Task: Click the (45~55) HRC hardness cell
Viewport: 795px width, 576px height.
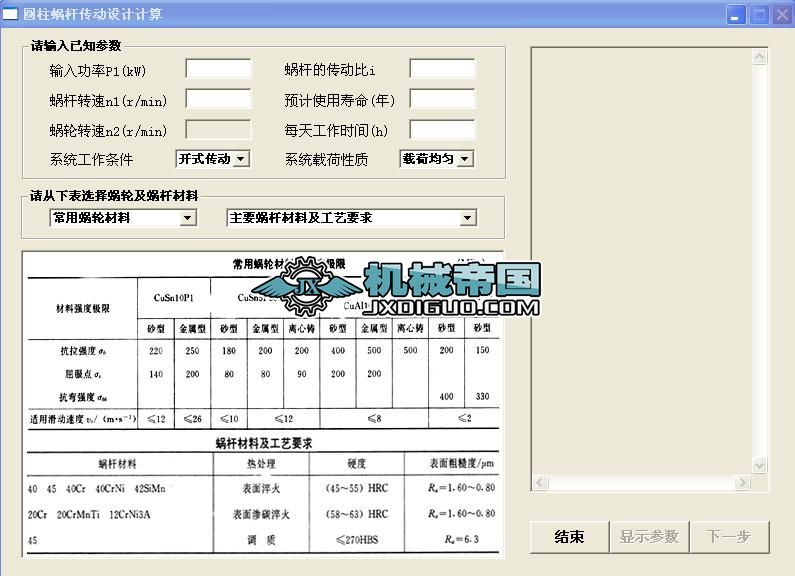Action: [357, 488]
